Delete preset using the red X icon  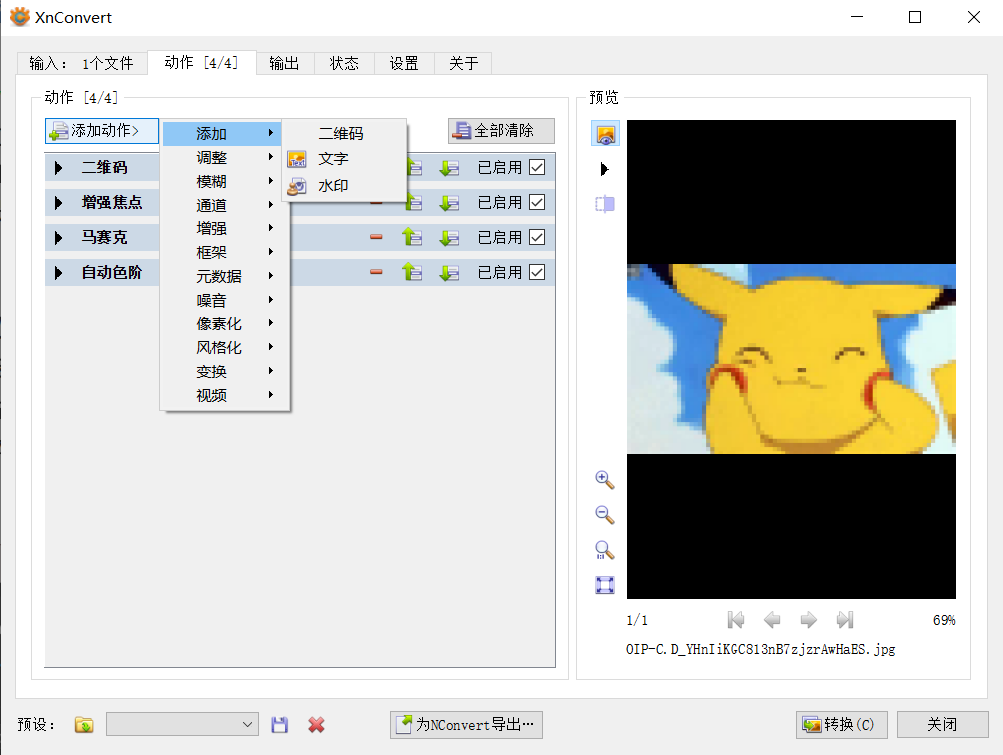point(316,725)
